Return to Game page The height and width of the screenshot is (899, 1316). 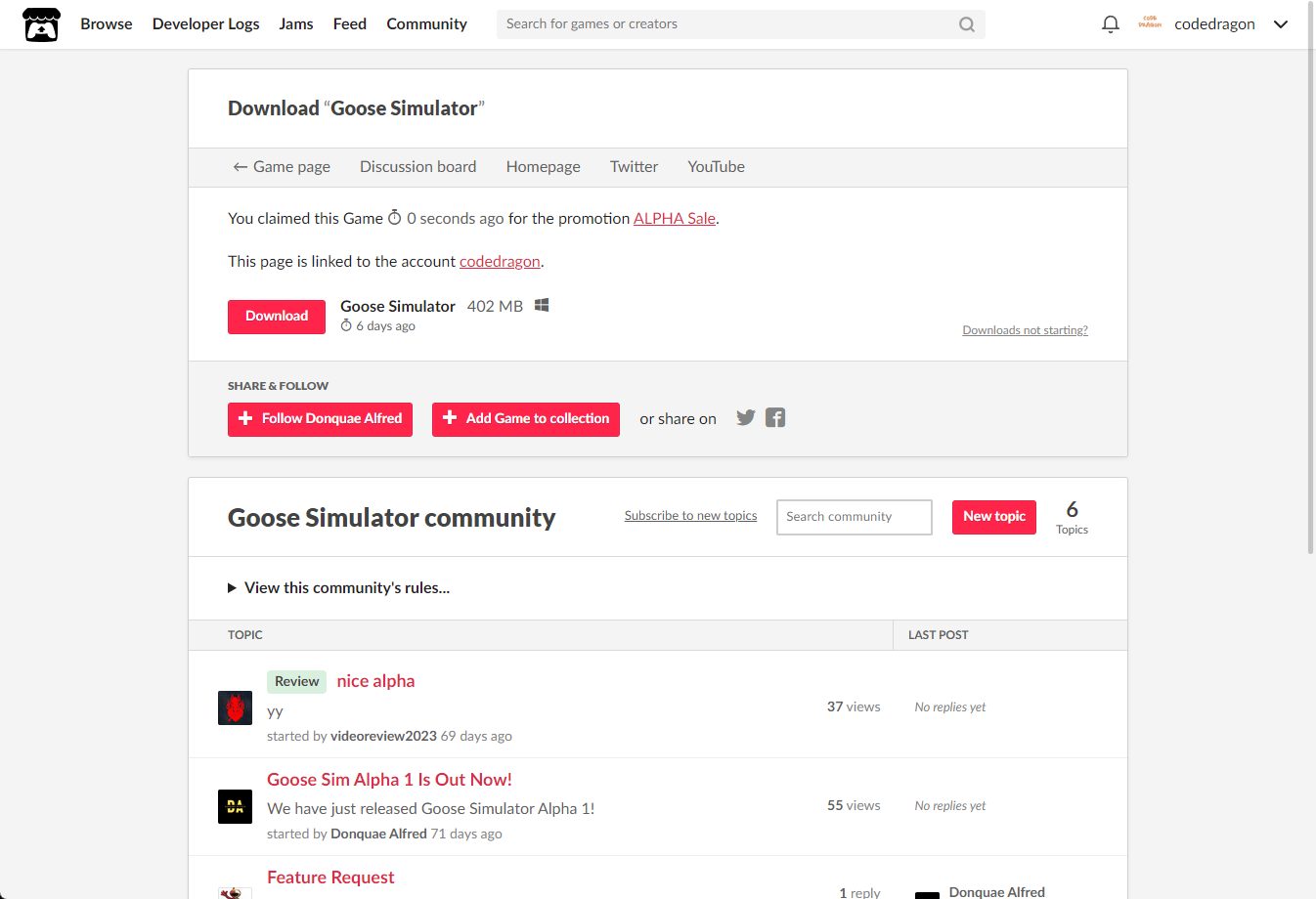tap(282, 167)
